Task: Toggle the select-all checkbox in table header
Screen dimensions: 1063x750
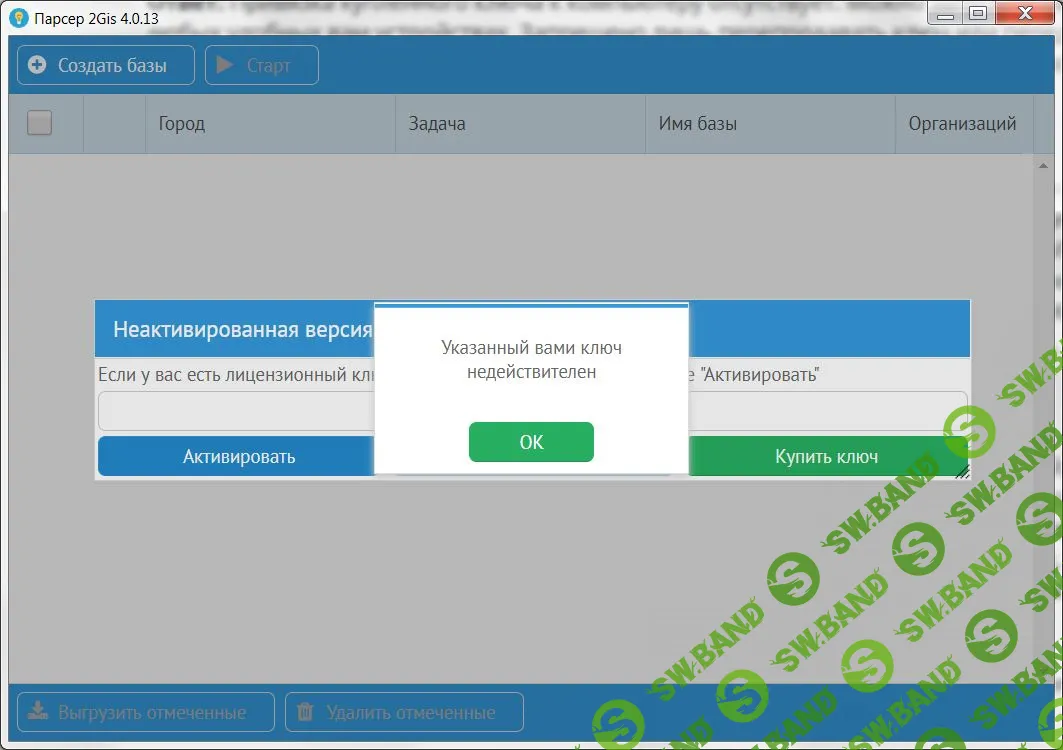Action: click(39, 123)
